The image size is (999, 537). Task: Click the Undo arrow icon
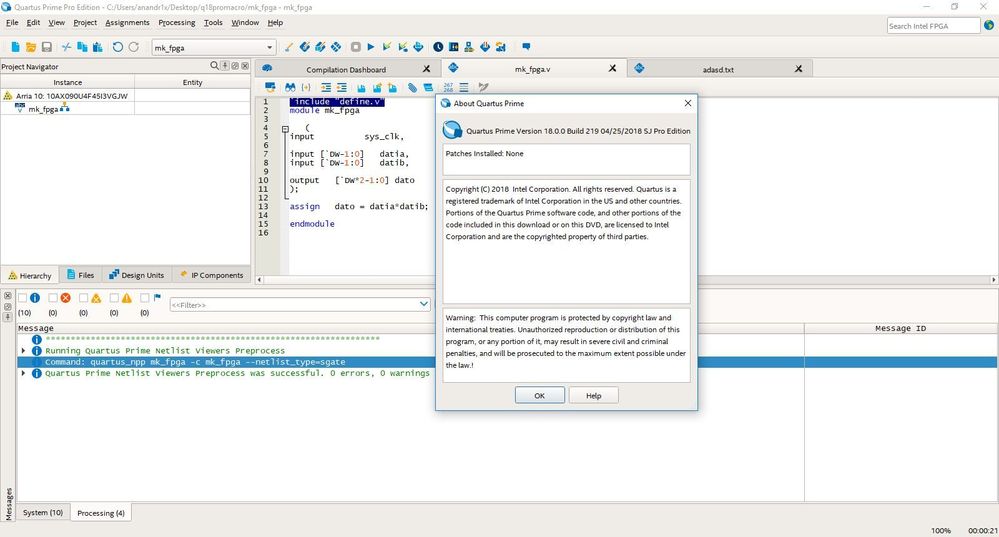pyautogui.click(x=118, y=47)
